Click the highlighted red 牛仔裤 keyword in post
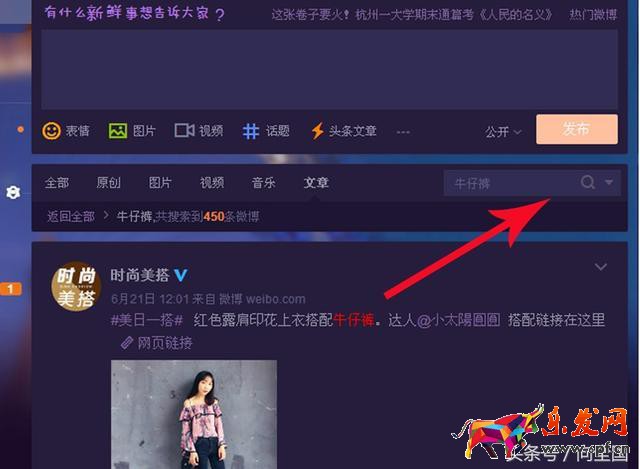This screenshot has width=640, height=469. 354,320
